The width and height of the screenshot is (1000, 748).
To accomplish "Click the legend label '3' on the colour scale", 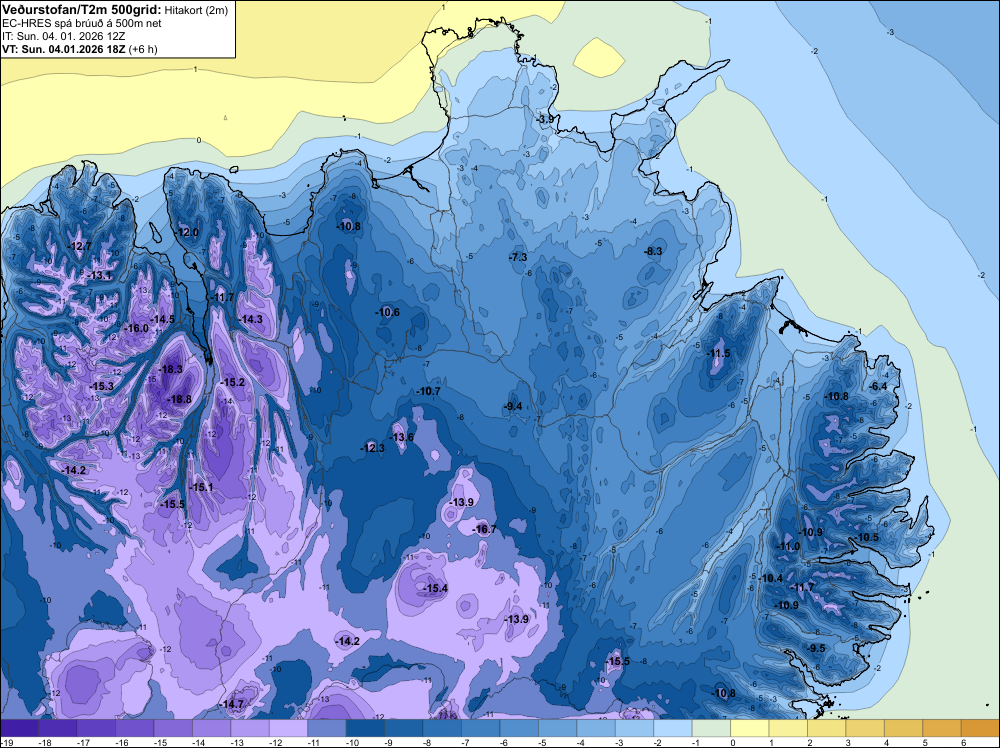I will click(x=848, y=742).
